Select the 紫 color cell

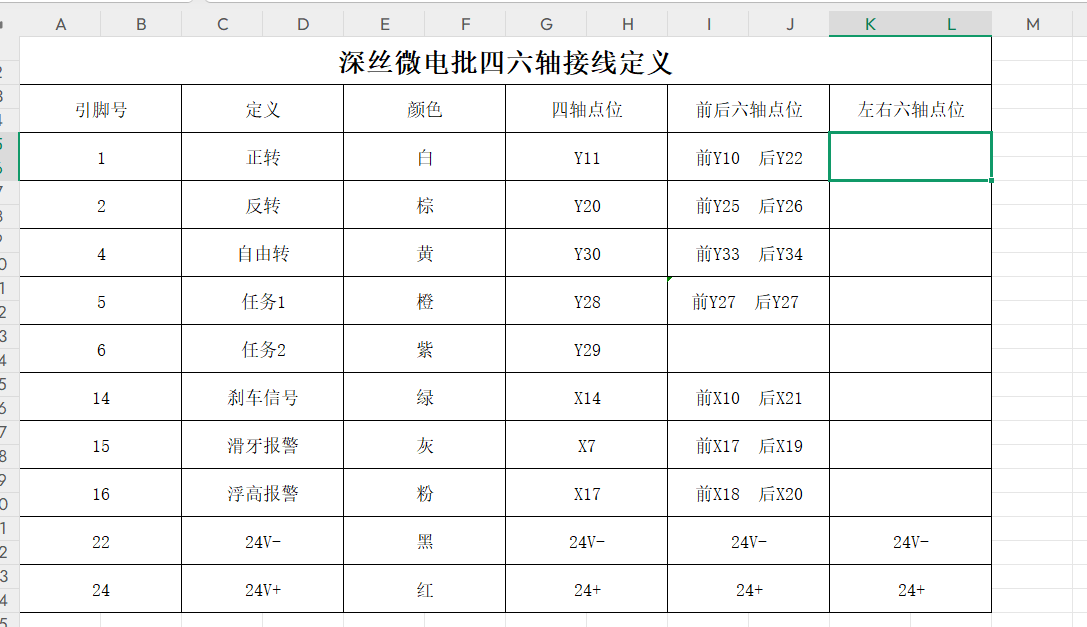click(424, 349)
